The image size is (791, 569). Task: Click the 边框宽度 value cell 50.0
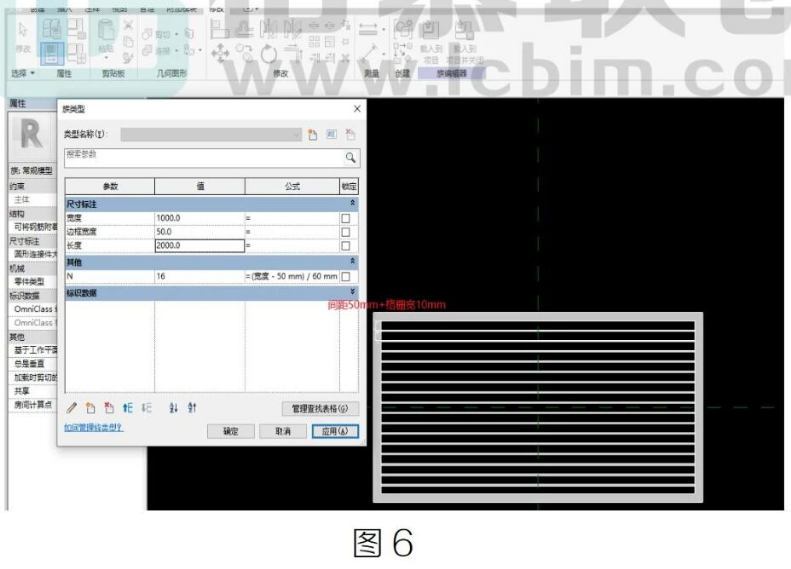point(200,232)
